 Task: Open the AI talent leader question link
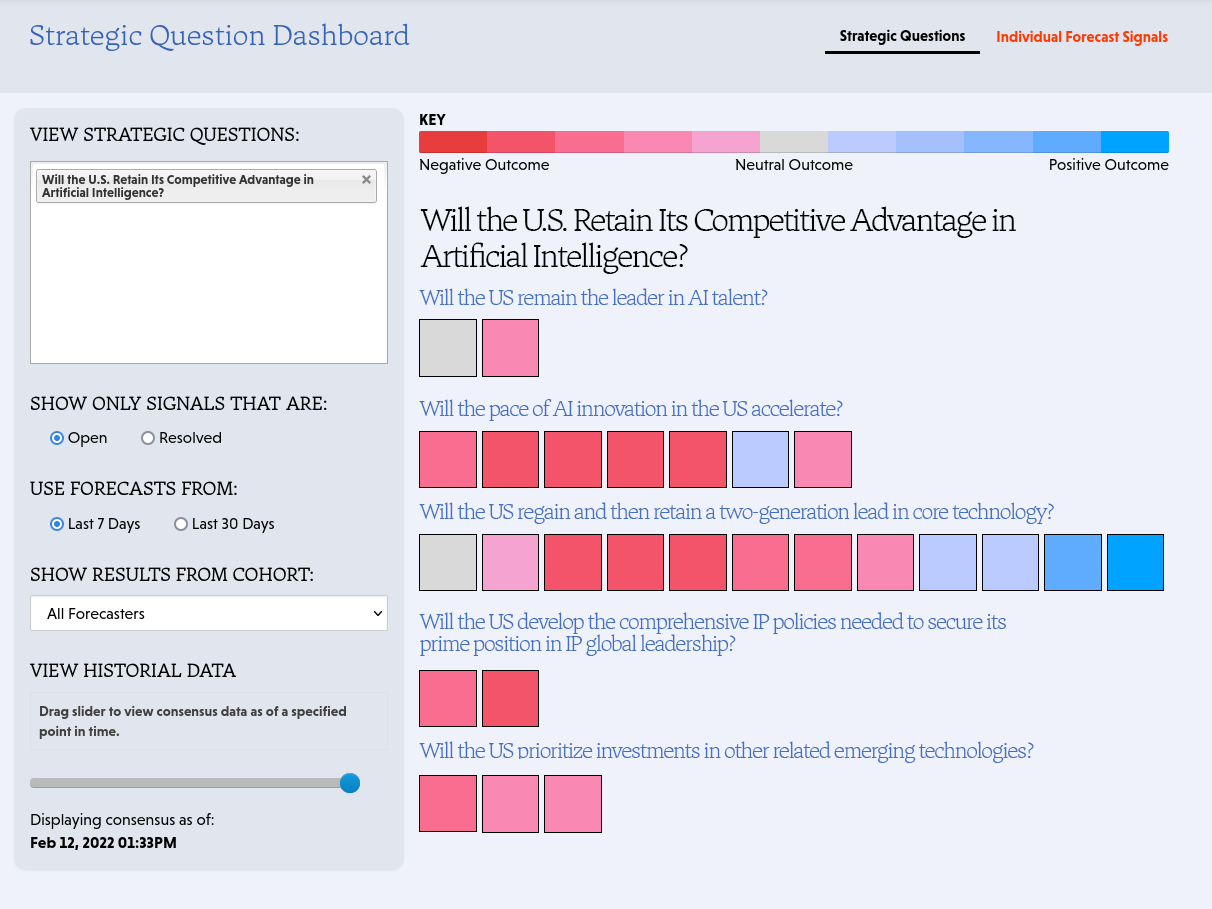pyautogui.click(x=593, y=298)
